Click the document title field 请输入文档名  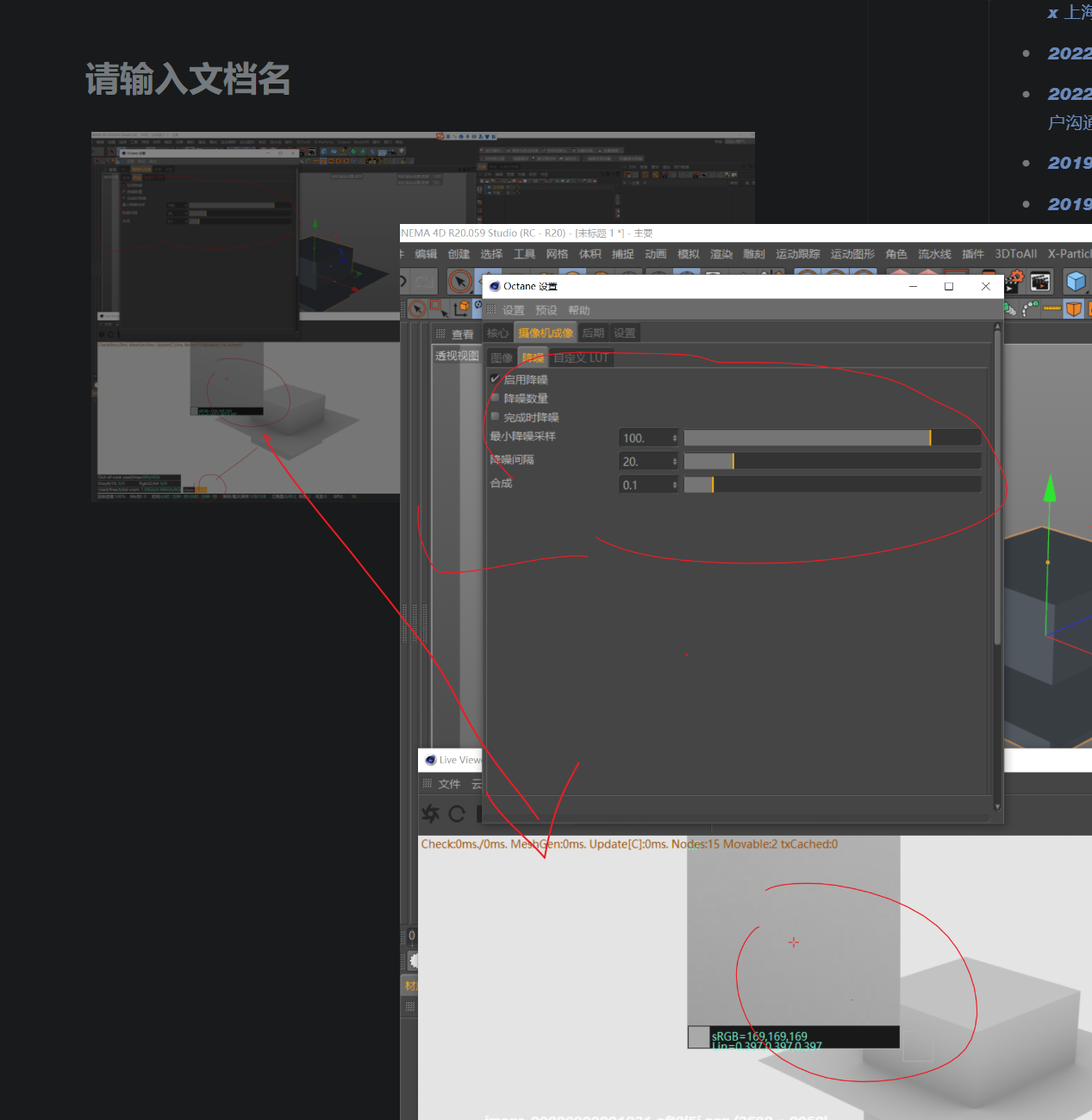(188, 79)
